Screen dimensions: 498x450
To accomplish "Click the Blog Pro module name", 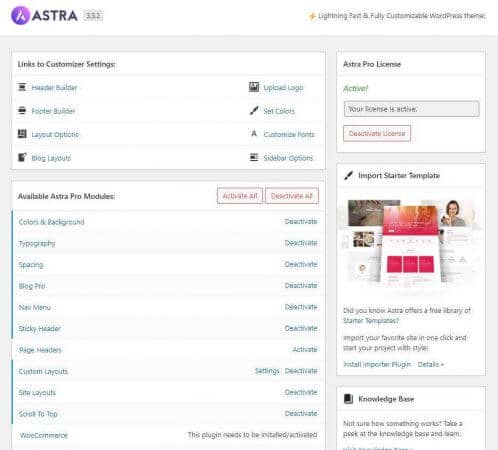I will [32, 286].
